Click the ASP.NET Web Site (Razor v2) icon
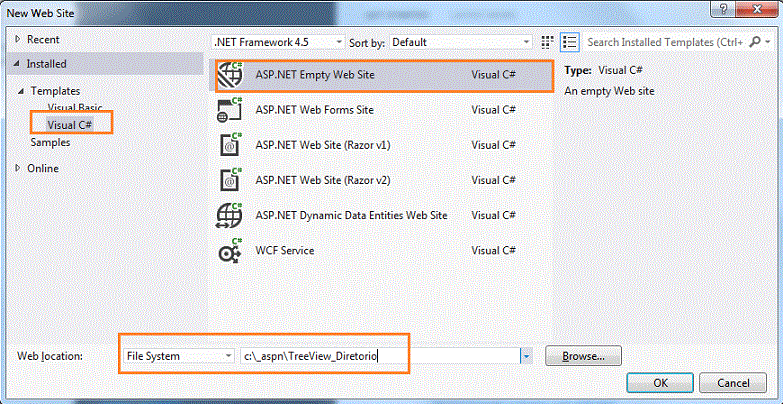 point(230,180)
